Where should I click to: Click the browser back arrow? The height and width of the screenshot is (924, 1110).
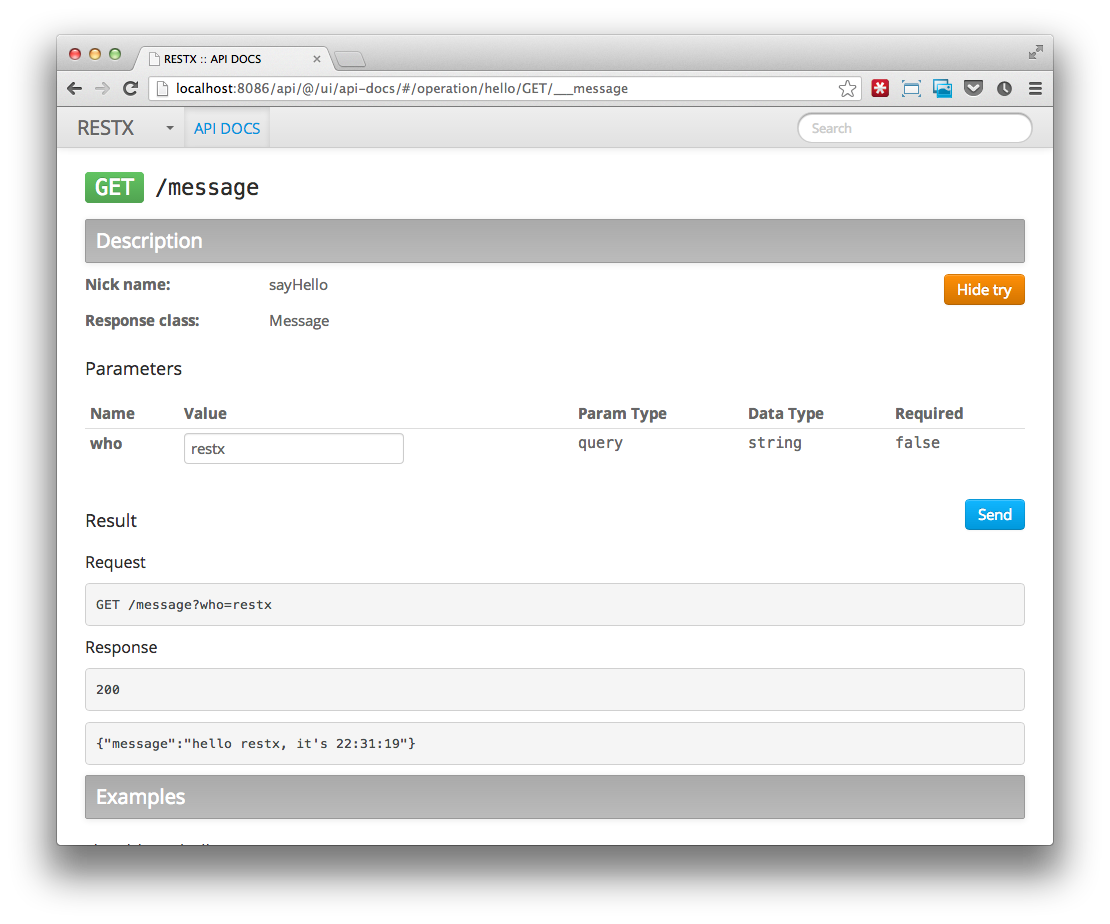tap(75, 89)
